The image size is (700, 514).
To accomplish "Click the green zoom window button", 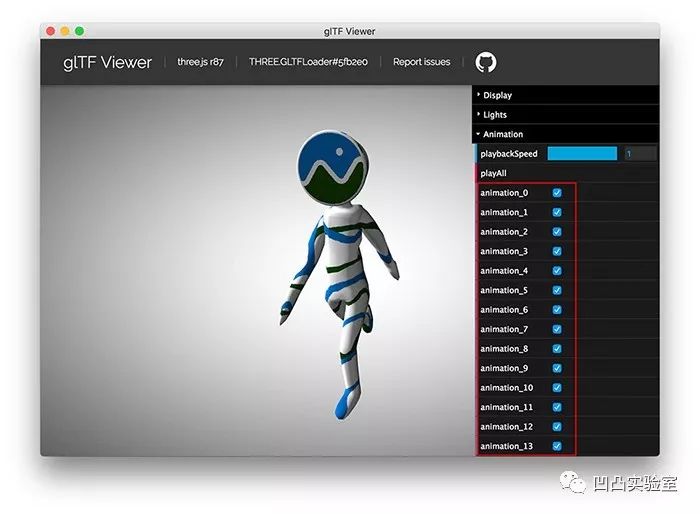I will pyautogui.click(x=79, y=31).
